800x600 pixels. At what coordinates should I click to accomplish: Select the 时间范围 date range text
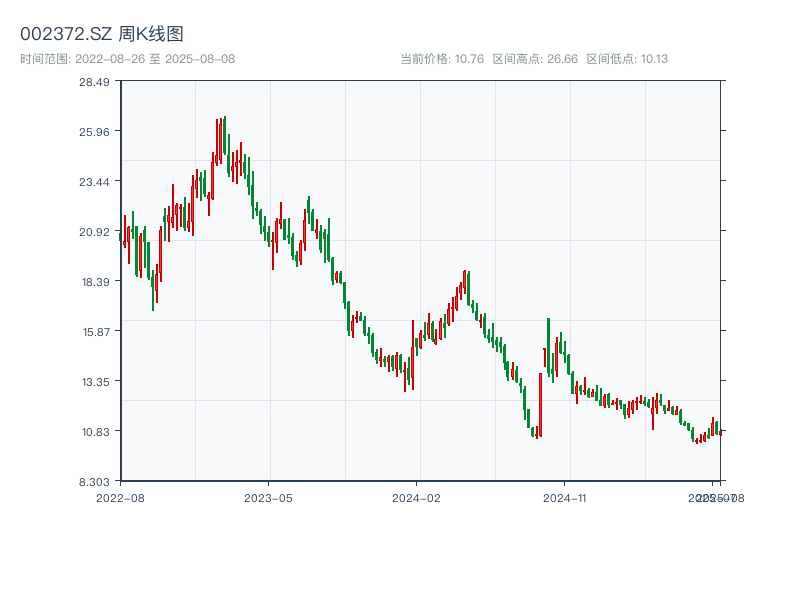[128, 59]
